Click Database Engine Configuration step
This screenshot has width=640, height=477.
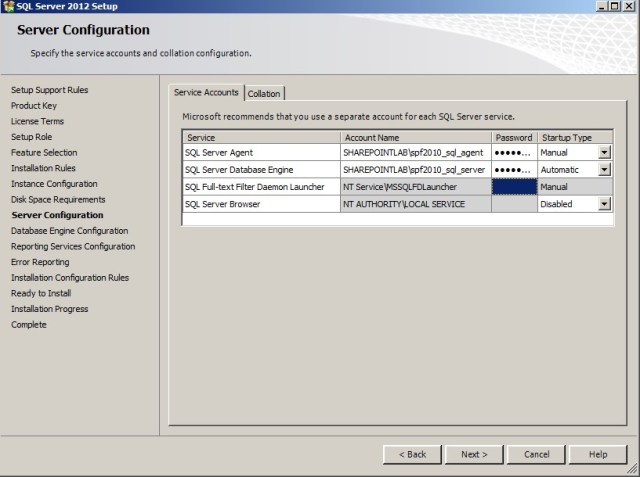[x=69, y=231]
